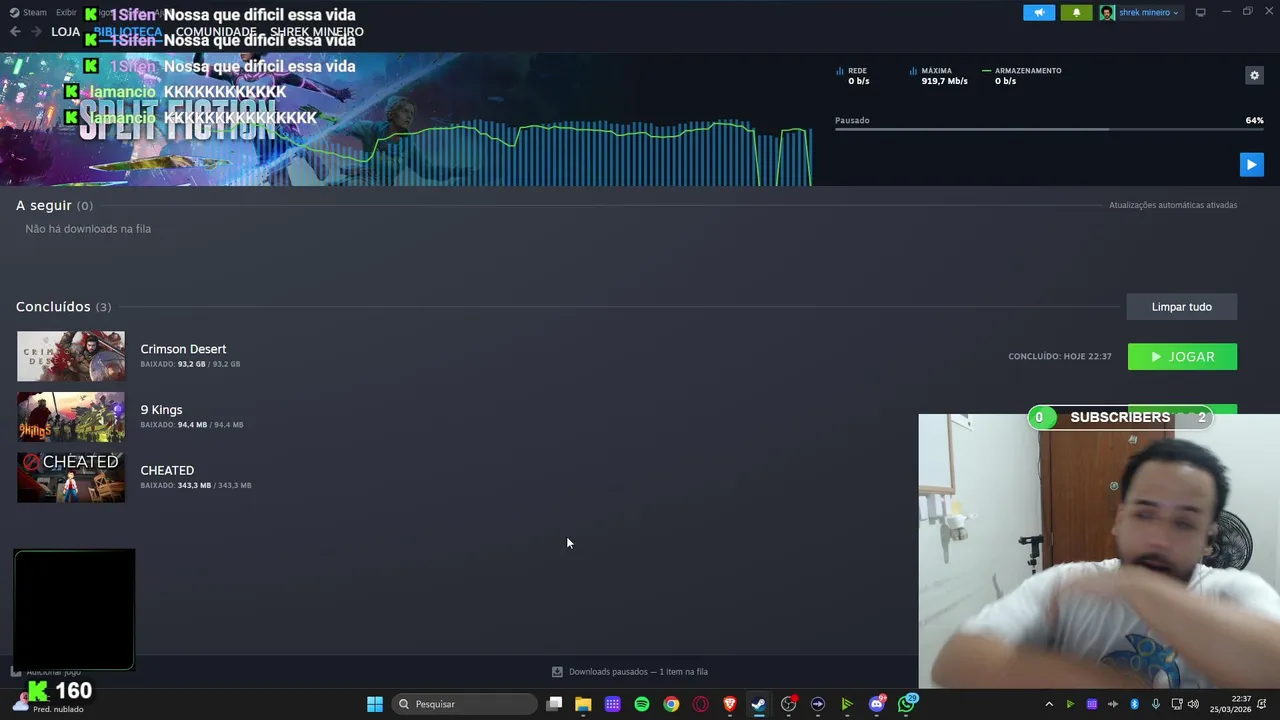Viewport: 1280px width, 720px height.
Task: Show hidden system tray icons
Action: point(1049,704)
